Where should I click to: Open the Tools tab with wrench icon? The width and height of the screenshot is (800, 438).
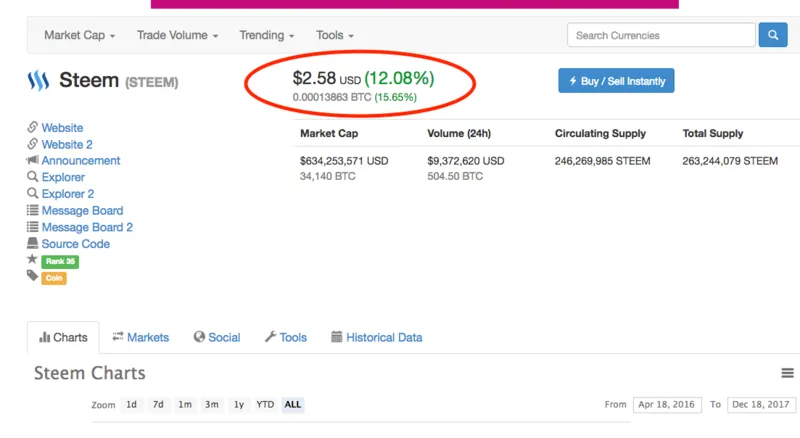pos(286,337)
